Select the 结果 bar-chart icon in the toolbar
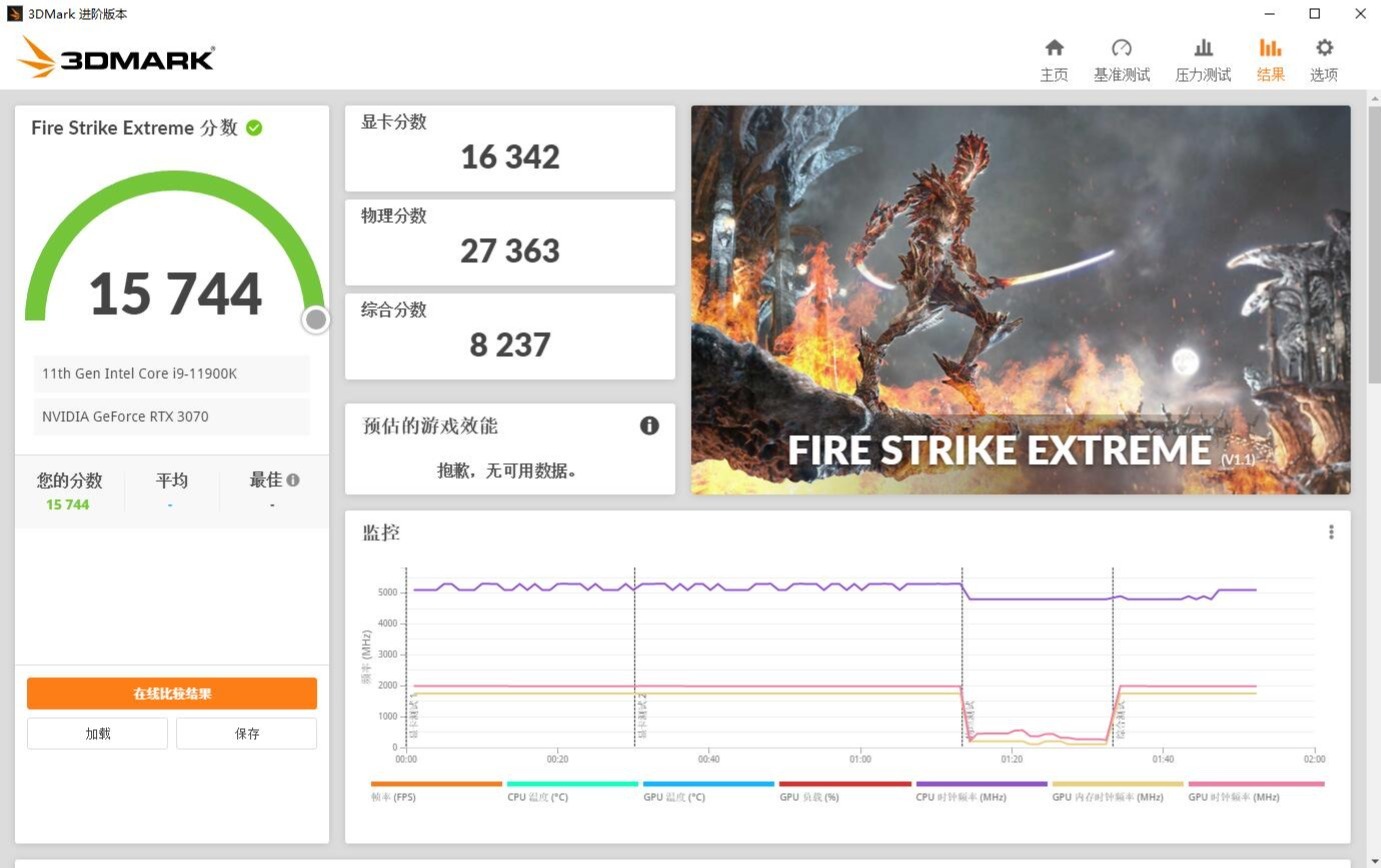Viewport: 1381px width, 868px height. 1270,57
